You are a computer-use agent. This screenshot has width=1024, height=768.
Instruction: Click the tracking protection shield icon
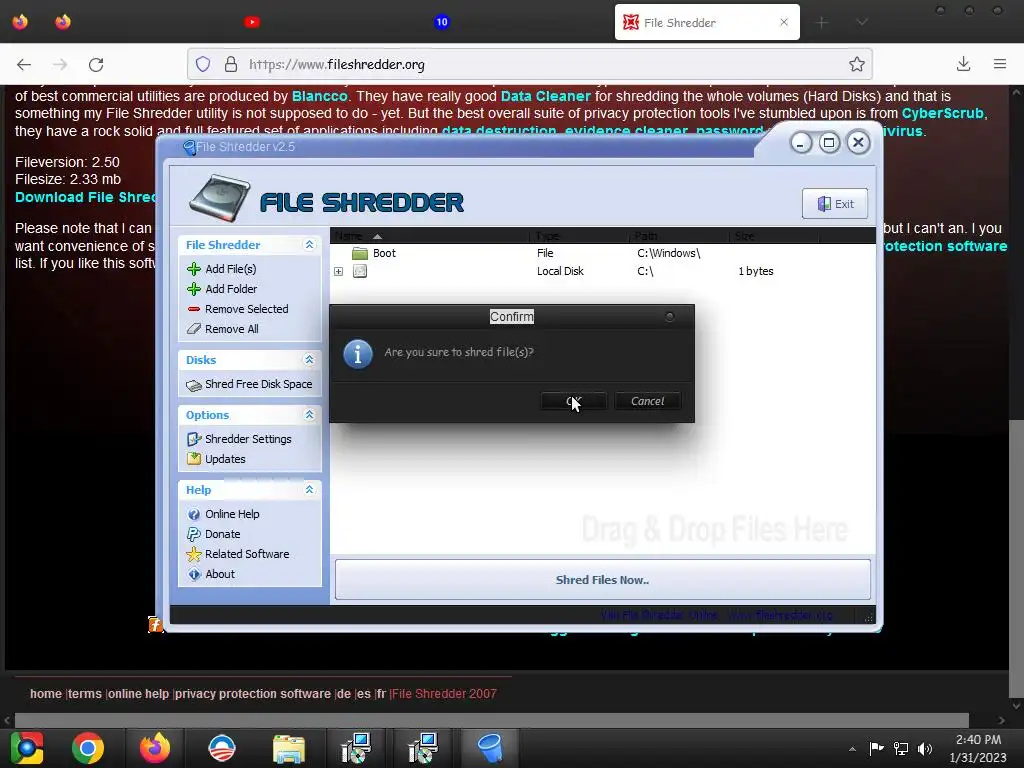[x=203, y=64]
